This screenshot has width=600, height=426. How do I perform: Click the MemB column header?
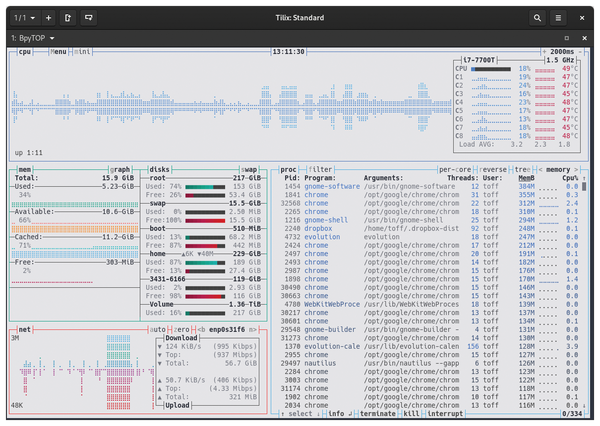pyautogui.click(x=527, y=178)
